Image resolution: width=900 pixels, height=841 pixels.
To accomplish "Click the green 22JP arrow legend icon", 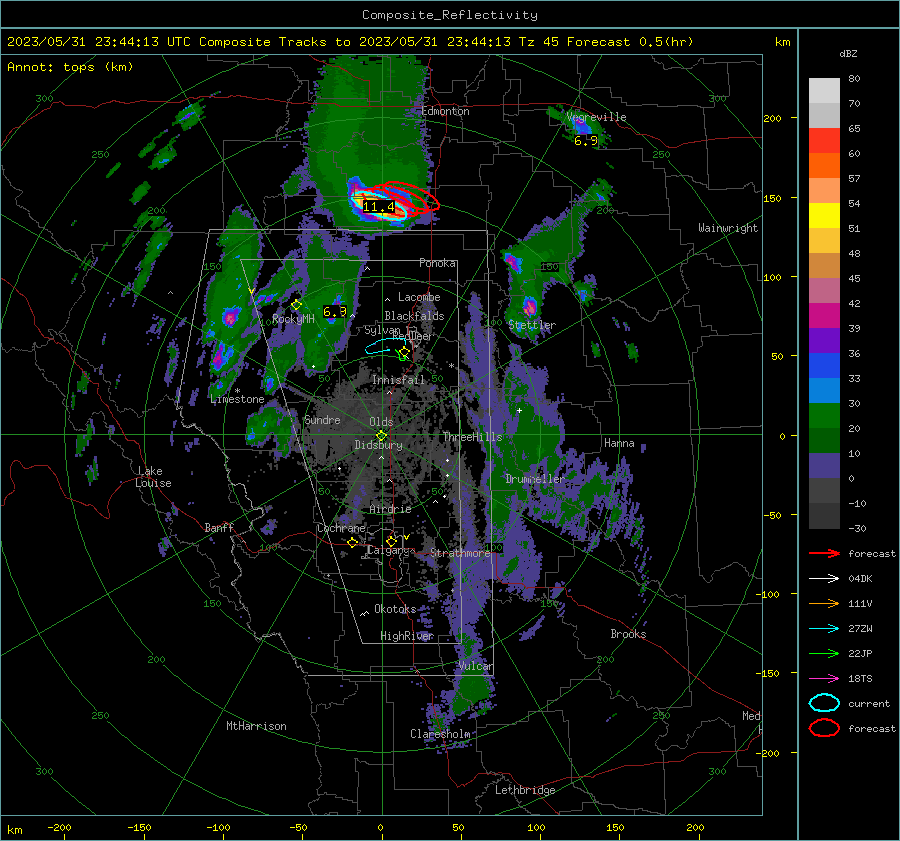I will click(x=824, y=653).
